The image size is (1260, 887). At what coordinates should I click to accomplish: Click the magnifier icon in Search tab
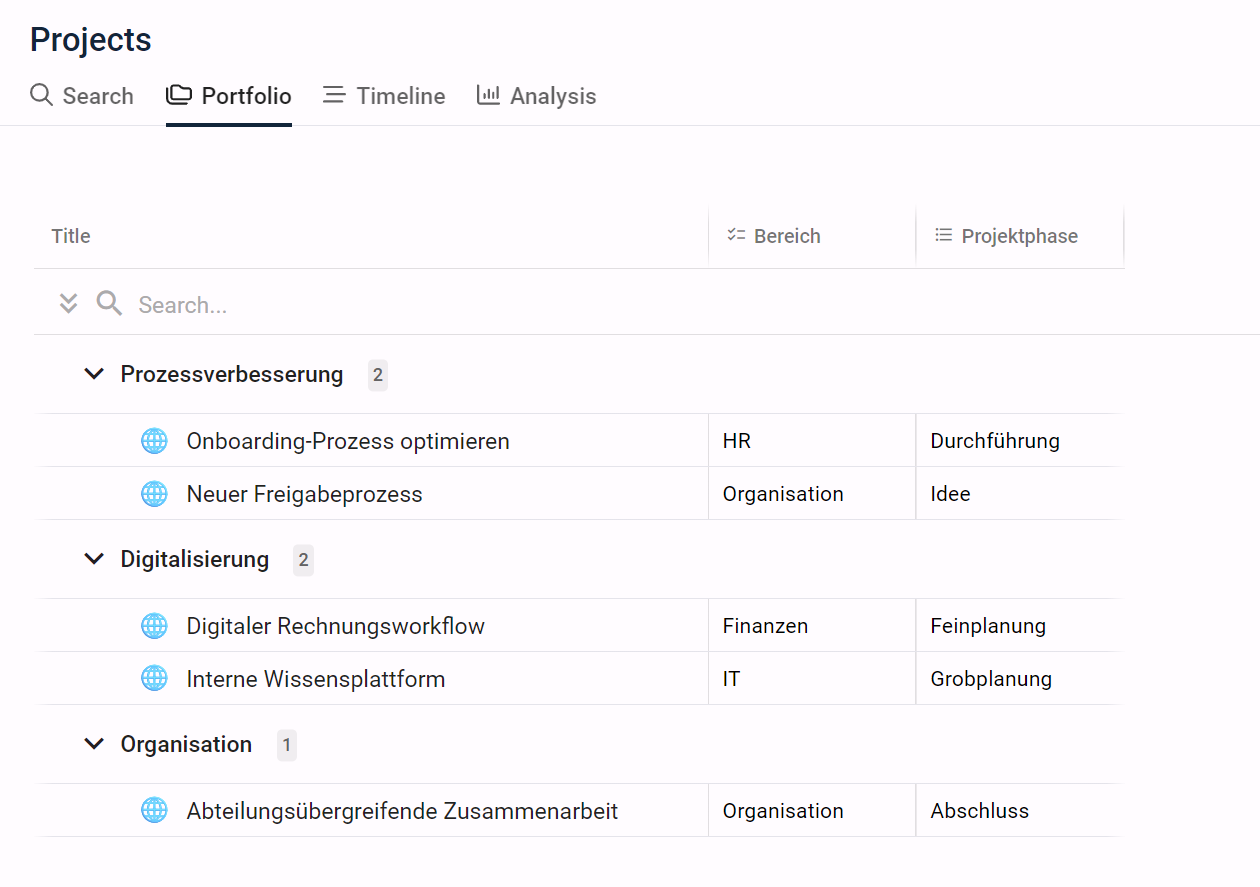tap(41, 95)
